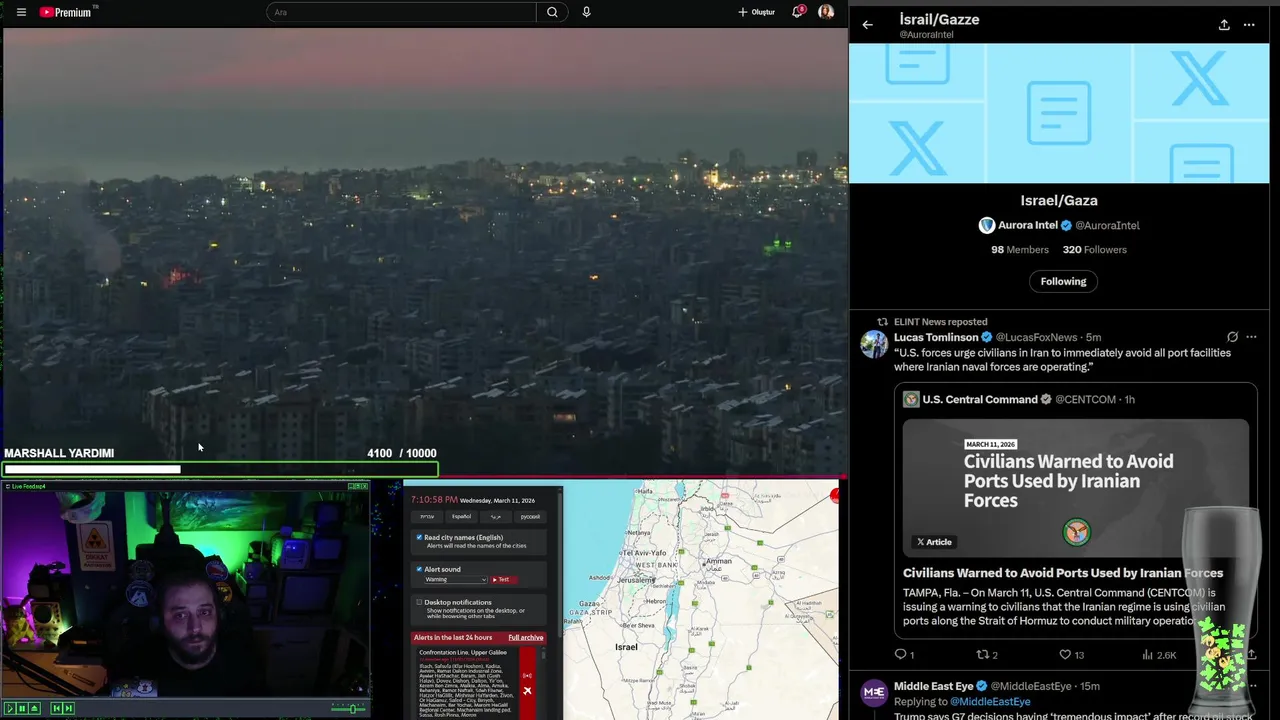The height and width of the screenshot is (720, 1280).
Task: Open more options on Lucas Tomlinson's post
Action: [1251, 337]
